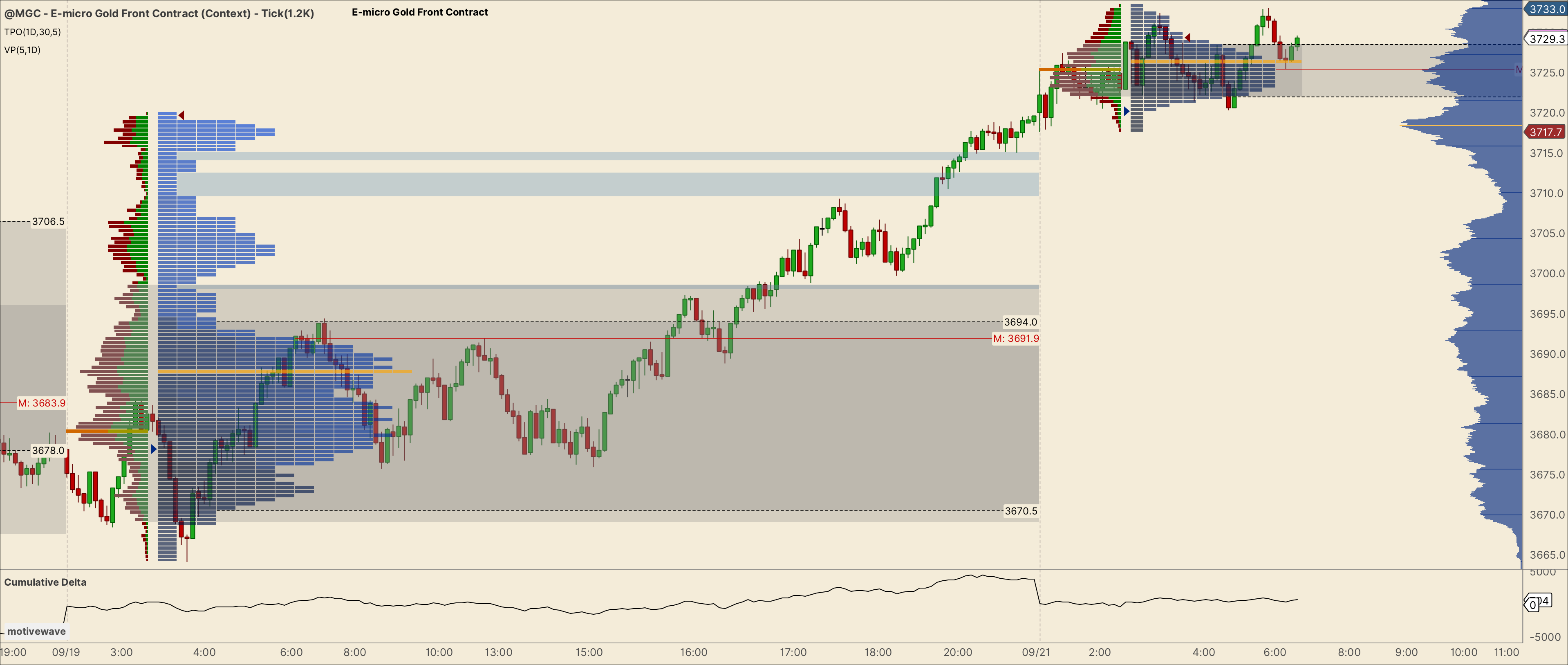Click the red closing triangle on 09/21 profile
This screenshot has width=1568, height=665.
point(1187,38)
